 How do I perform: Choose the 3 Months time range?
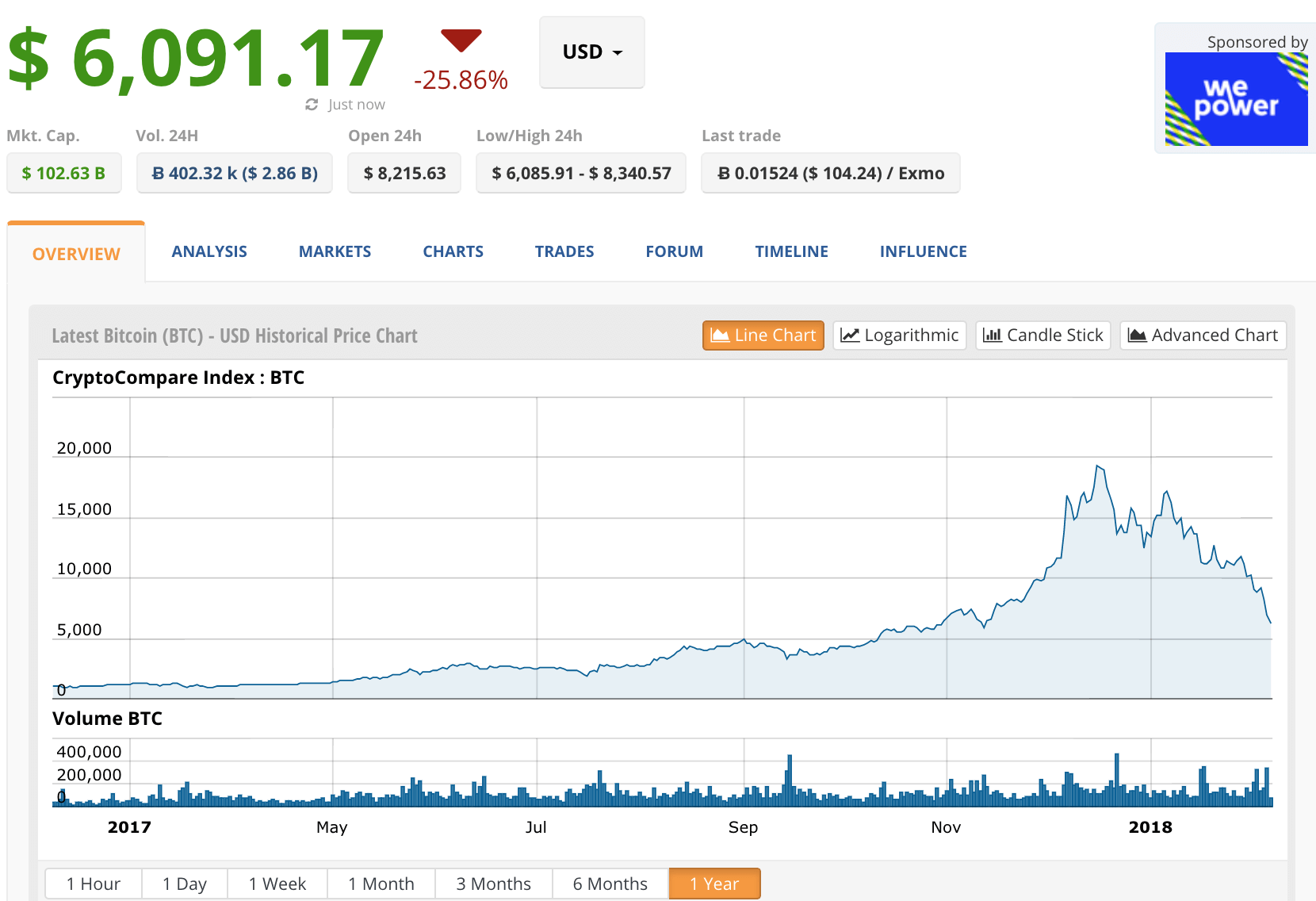click(493, 884)
